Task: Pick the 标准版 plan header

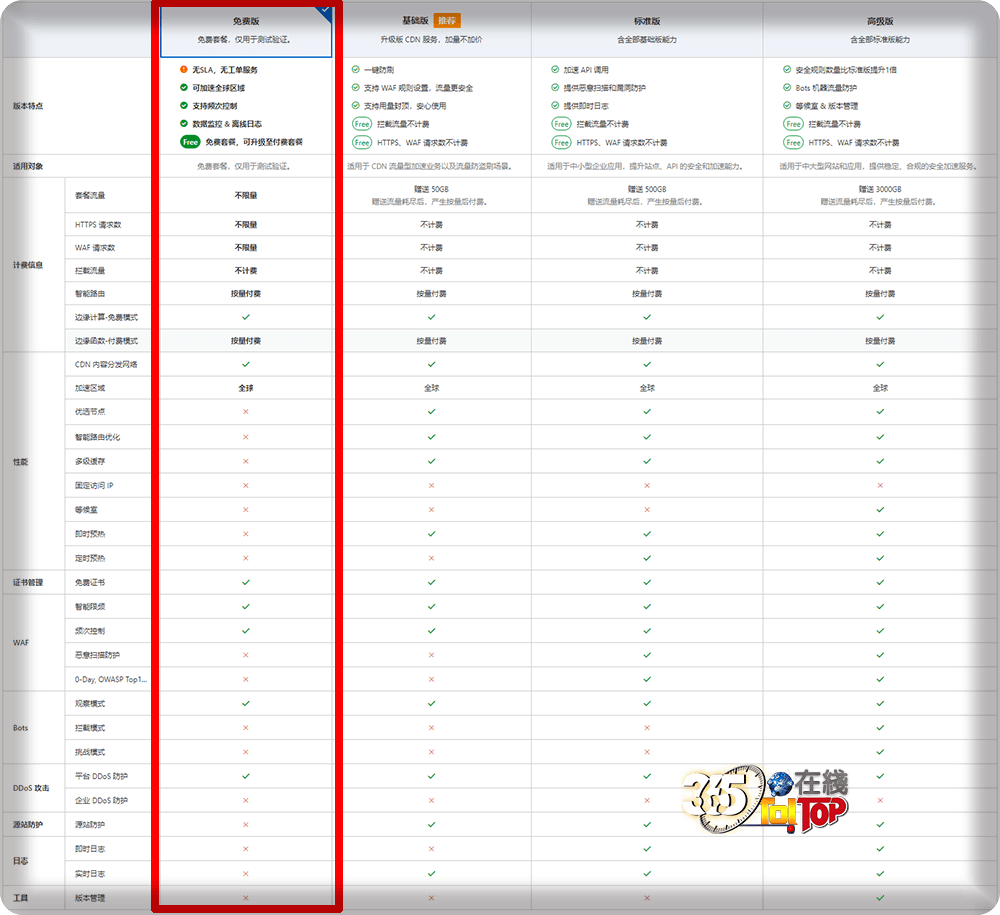Action: click(x=647, y=31)
